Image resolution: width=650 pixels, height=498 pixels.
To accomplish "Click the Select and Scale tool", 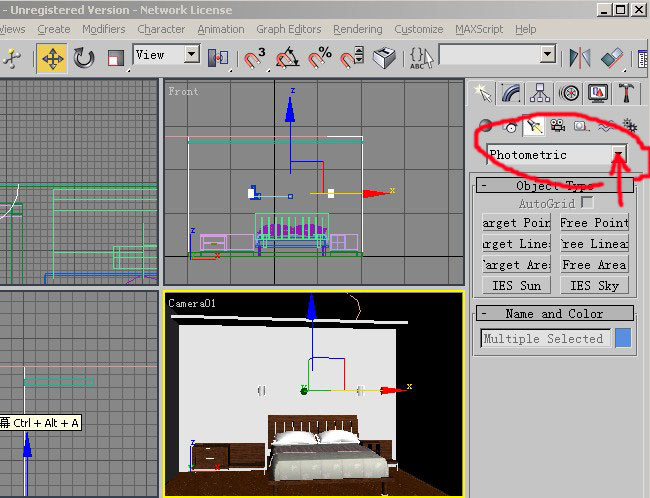I will [116, 57].
